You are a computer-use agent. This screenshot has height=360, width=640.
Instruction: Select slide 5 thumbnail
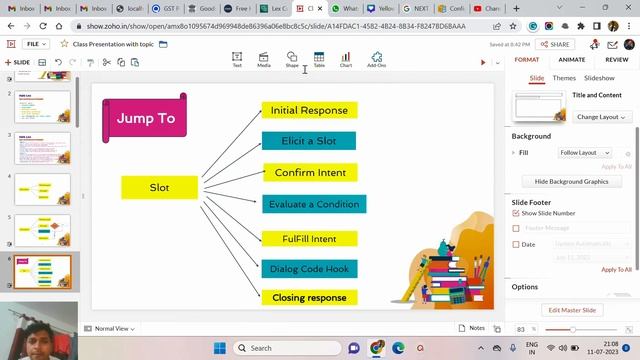(x=42, y=231)
